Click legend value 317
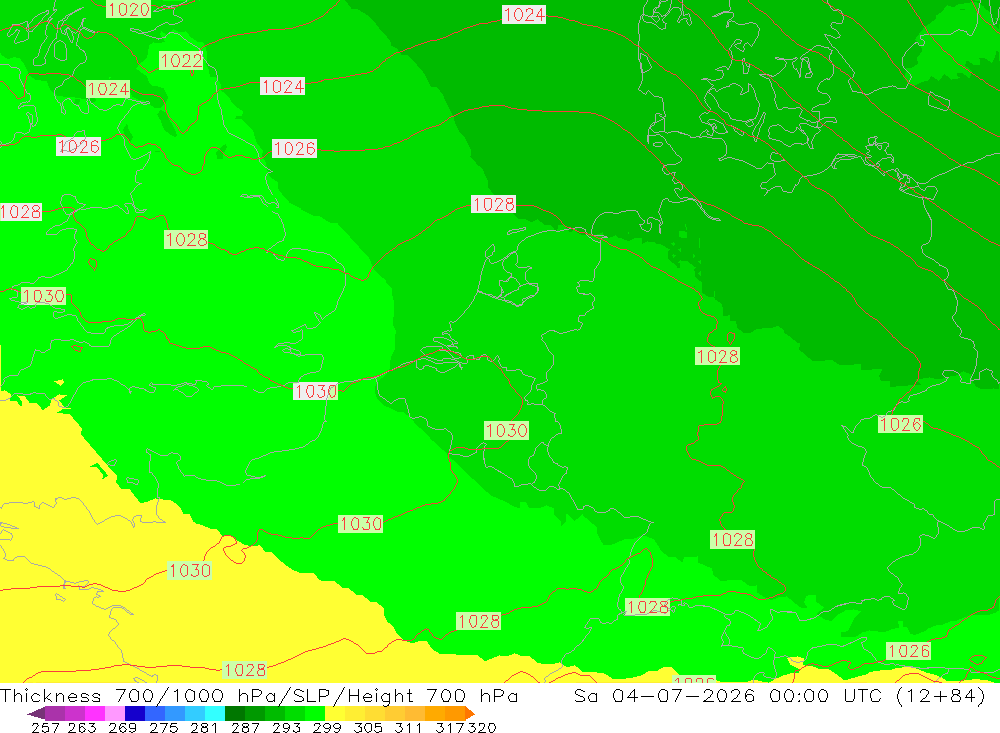The height and width of the screenshot is (733, 1000). [x=450, y=727]
